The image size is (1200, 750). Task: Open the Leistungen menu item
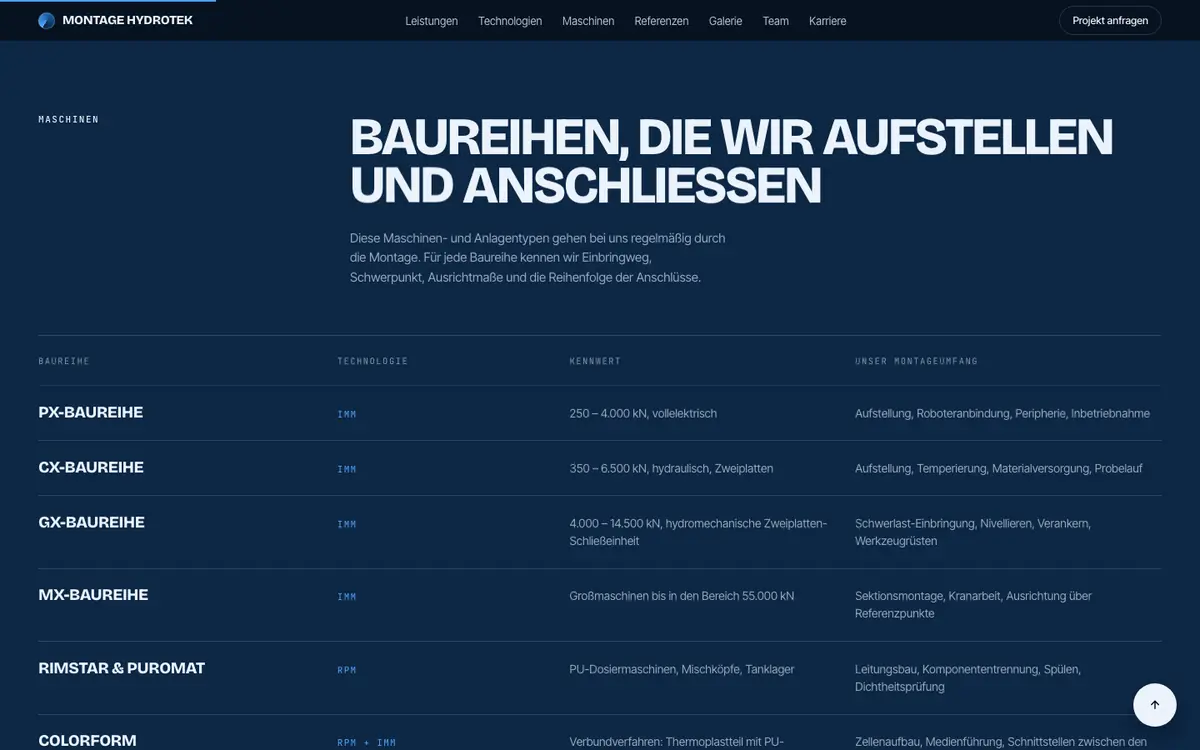tap(432, 21)
